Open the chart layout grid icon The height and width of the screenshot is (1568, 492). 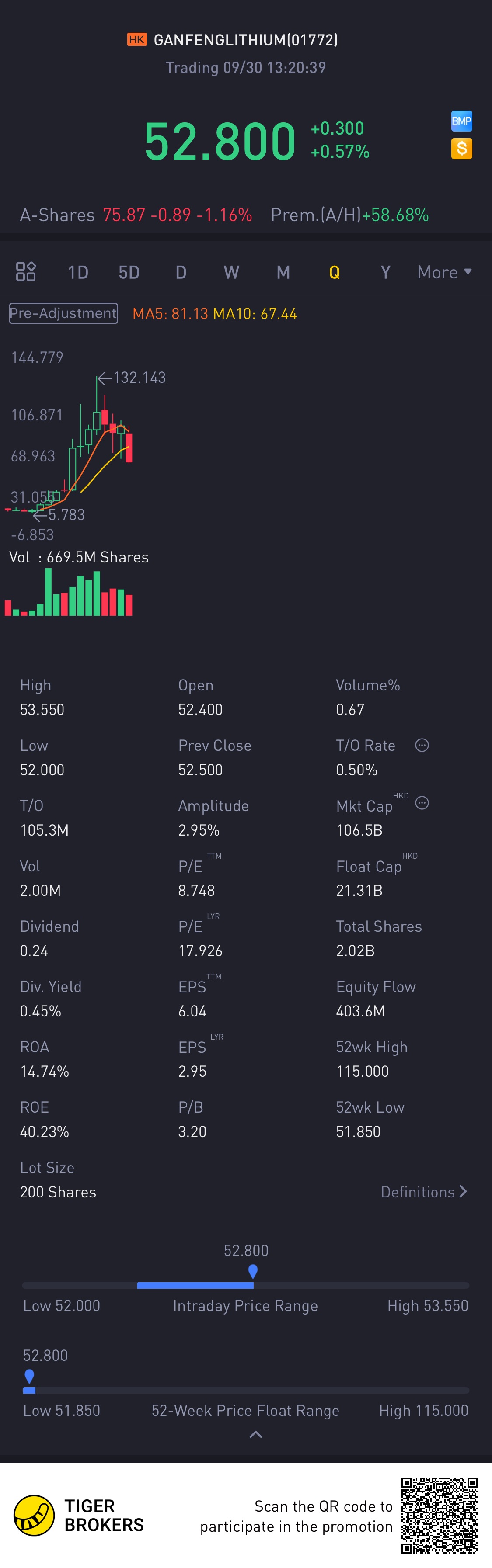pos(25,271)
